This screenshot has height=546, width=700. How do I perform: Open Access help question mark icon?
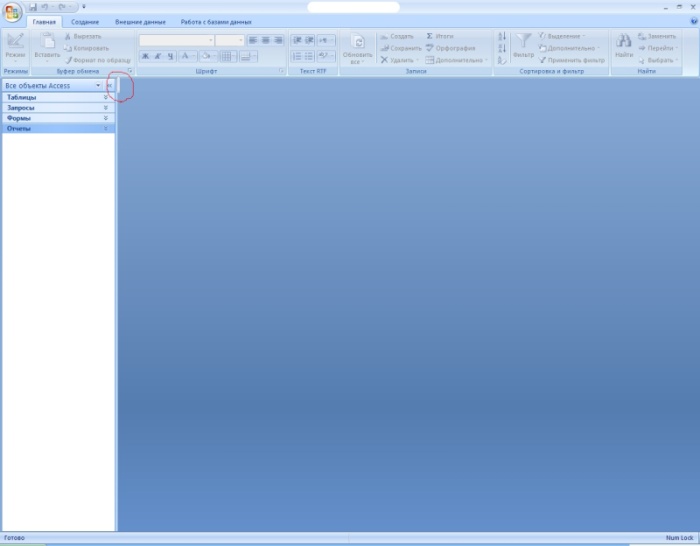tap(694, 21)
